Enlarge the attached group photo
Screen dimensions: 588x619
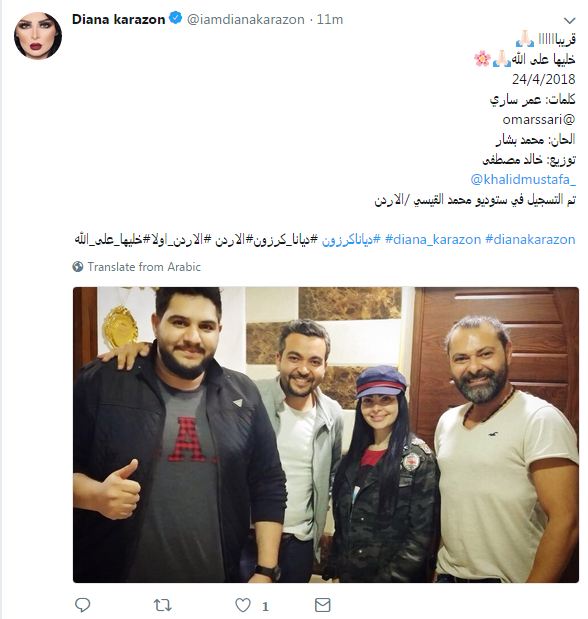[x=326, y=435]
